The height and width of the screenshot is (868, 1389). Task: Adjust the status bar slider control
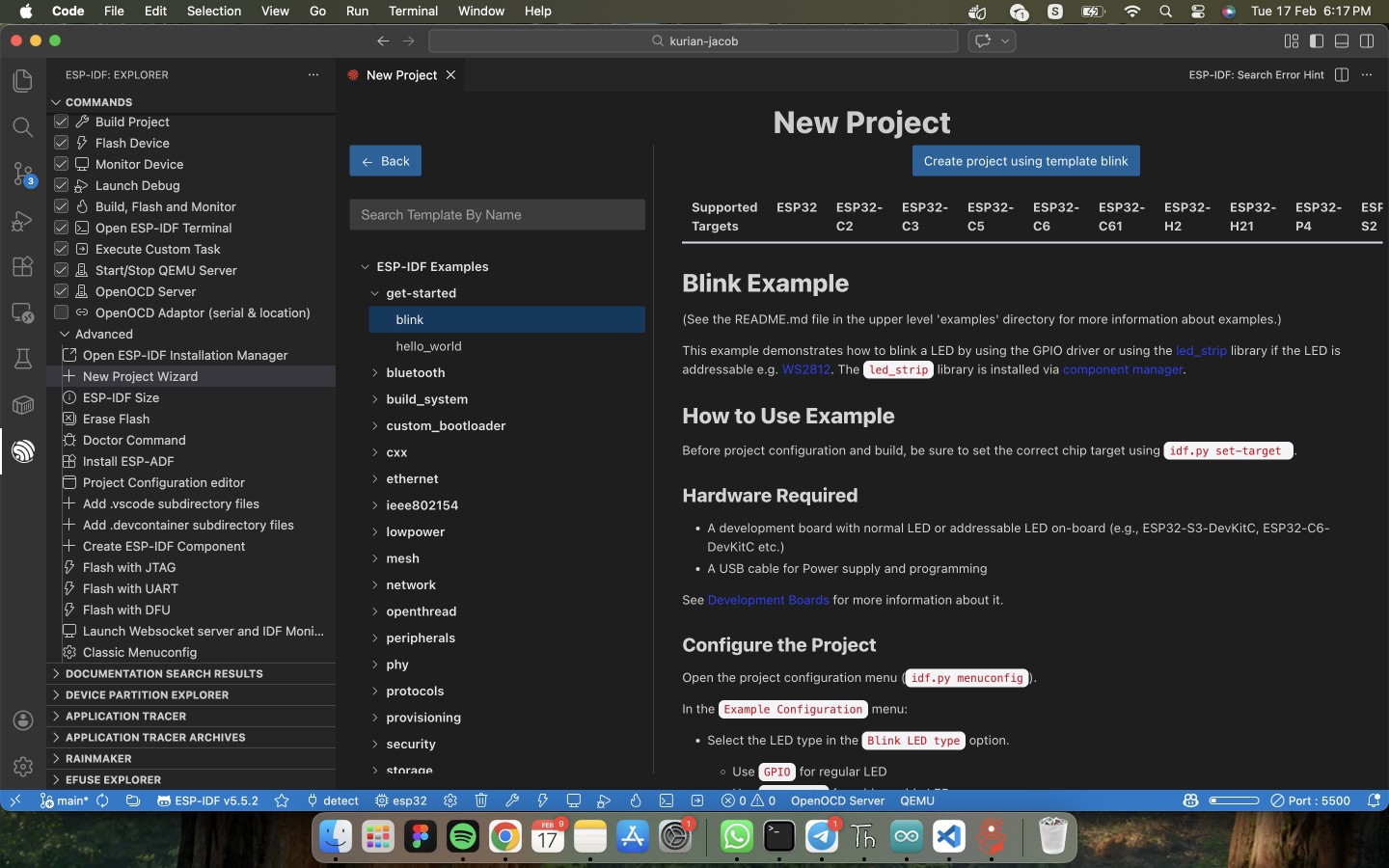point(1235,800)
